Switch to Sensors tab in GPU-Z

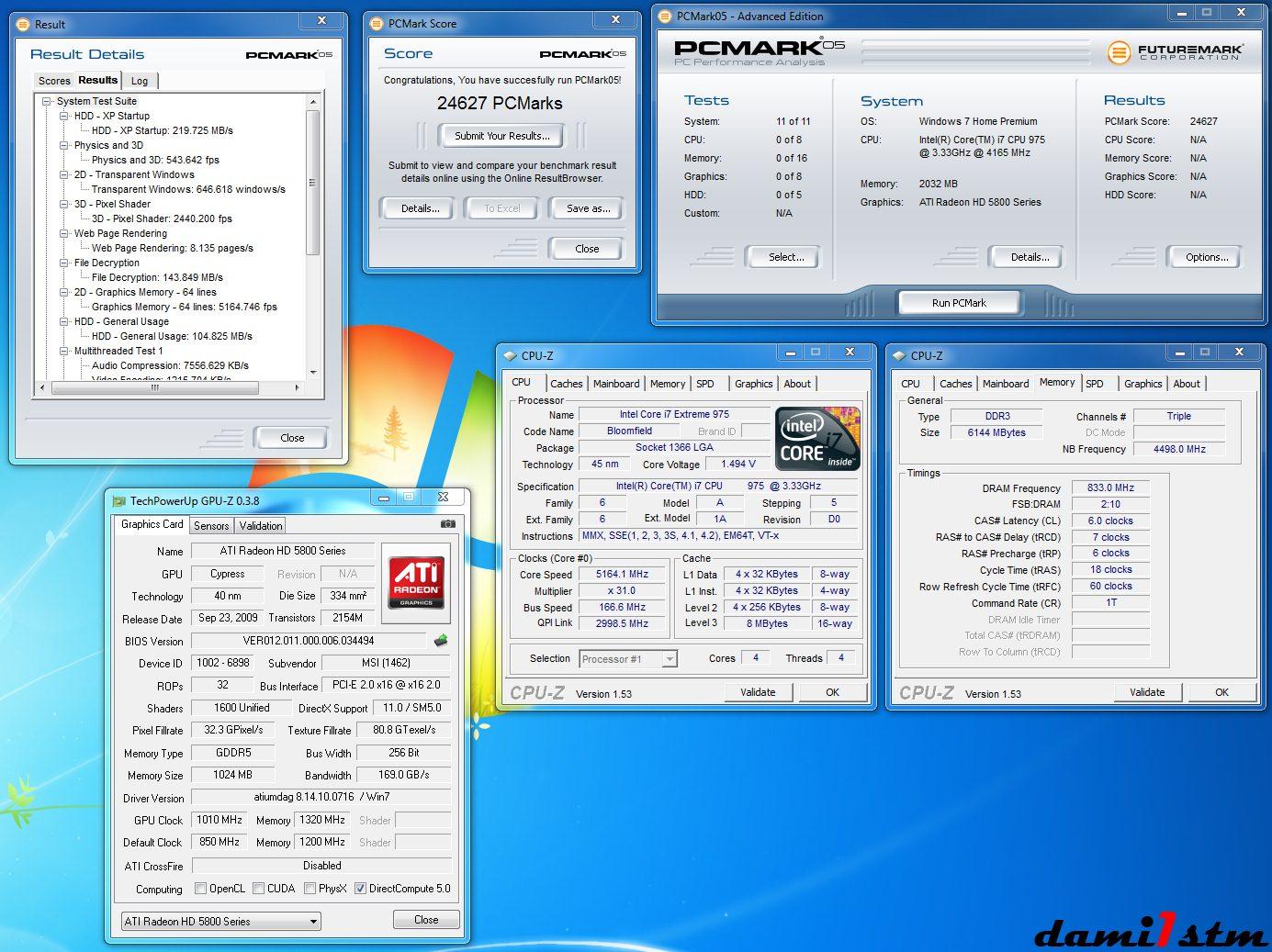[x=211, y=526]
